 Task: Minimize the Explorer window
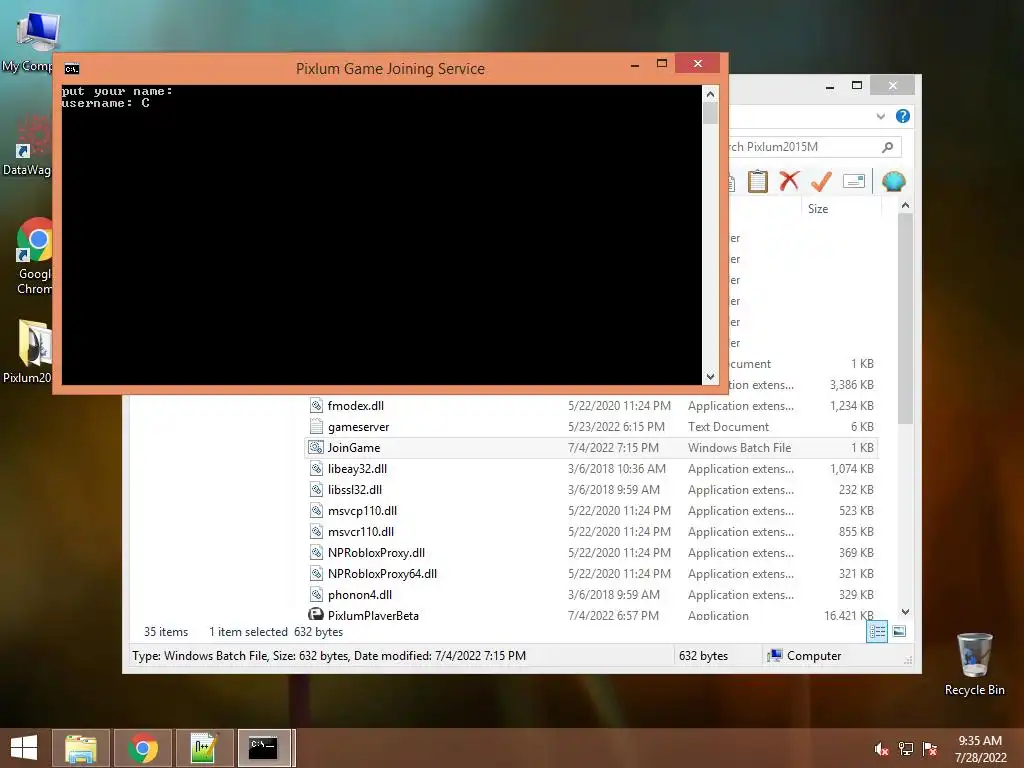(x=830, y=86)
